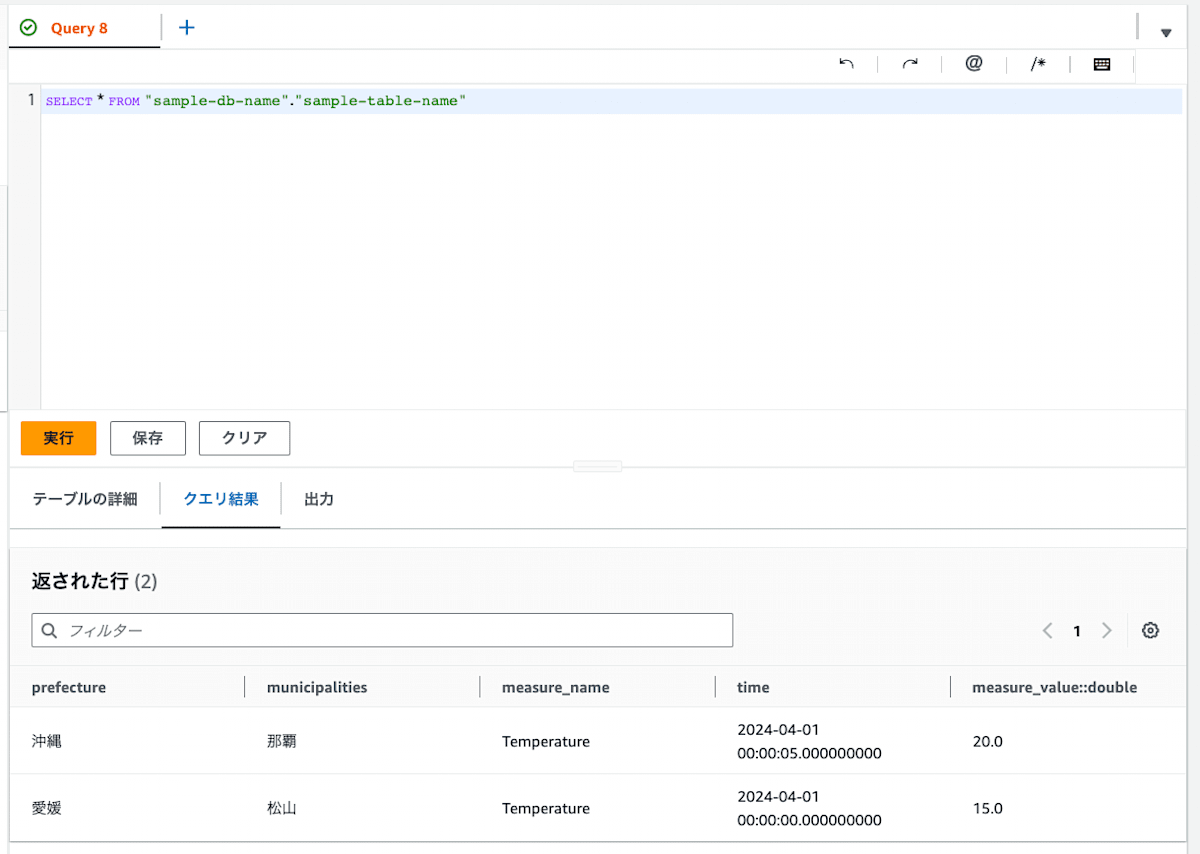Click the 保存 button
This screenshot has height=854, width=1200.
148,438
